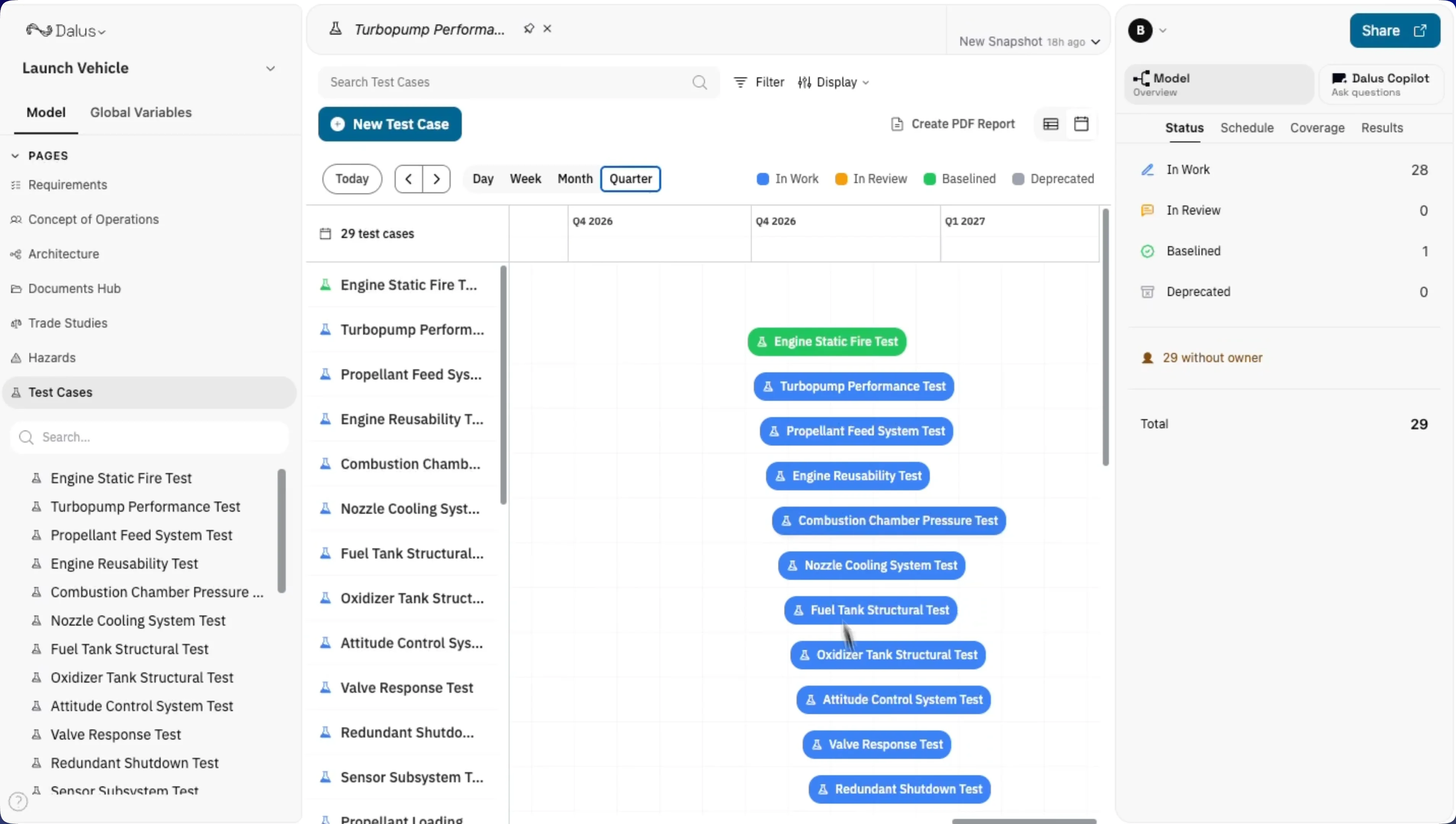Viewport: 1456px width, 824px height.
Task: Go to previous period arrow
Action: (408, 179)
